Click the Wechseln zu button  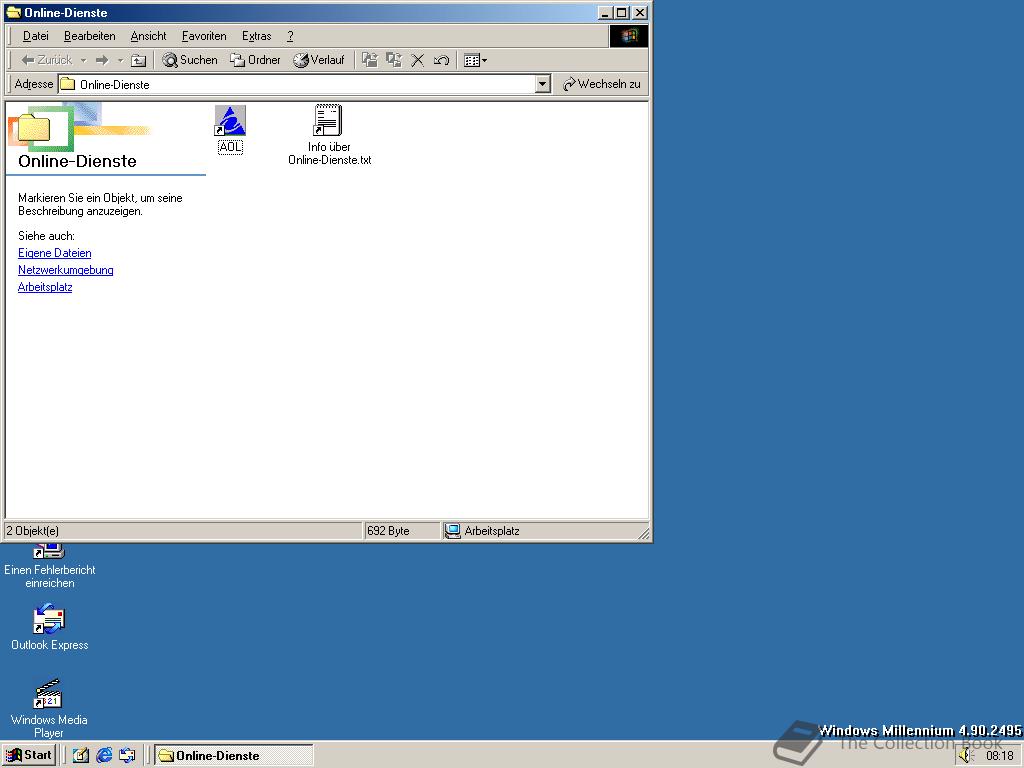pos(601,84)
